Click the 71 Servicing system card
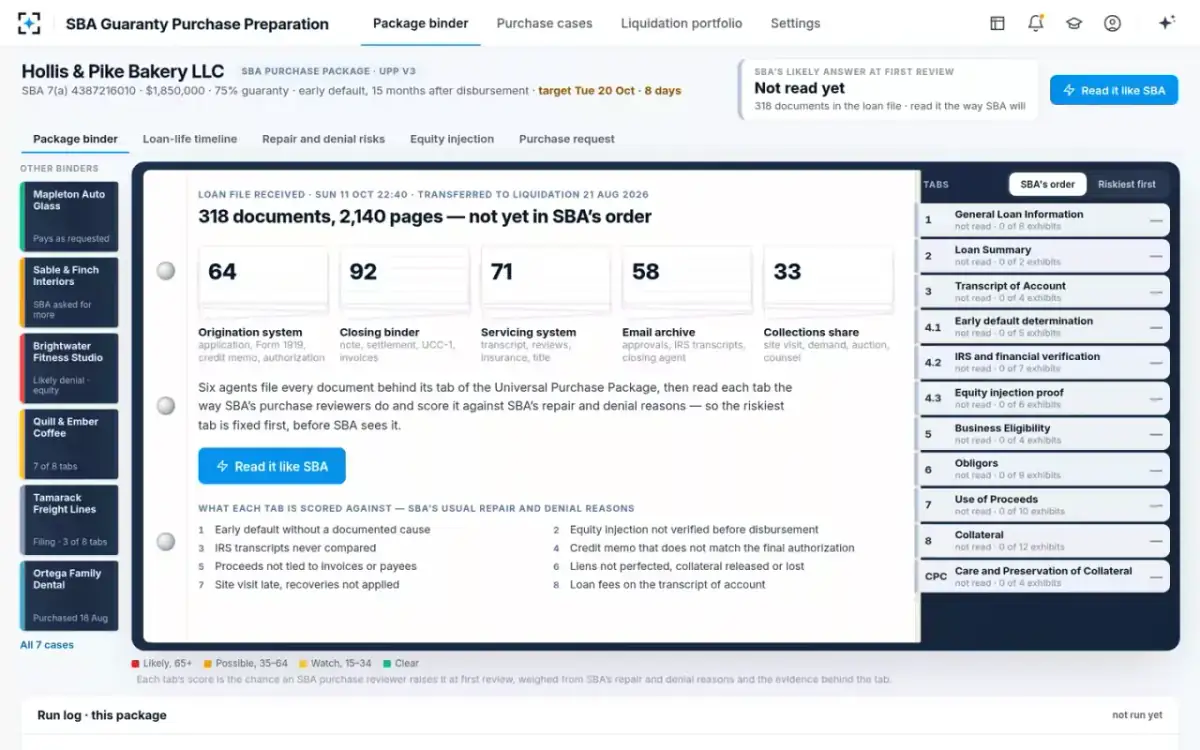The height and width of the screenshot is (750, 1200). 546,306
